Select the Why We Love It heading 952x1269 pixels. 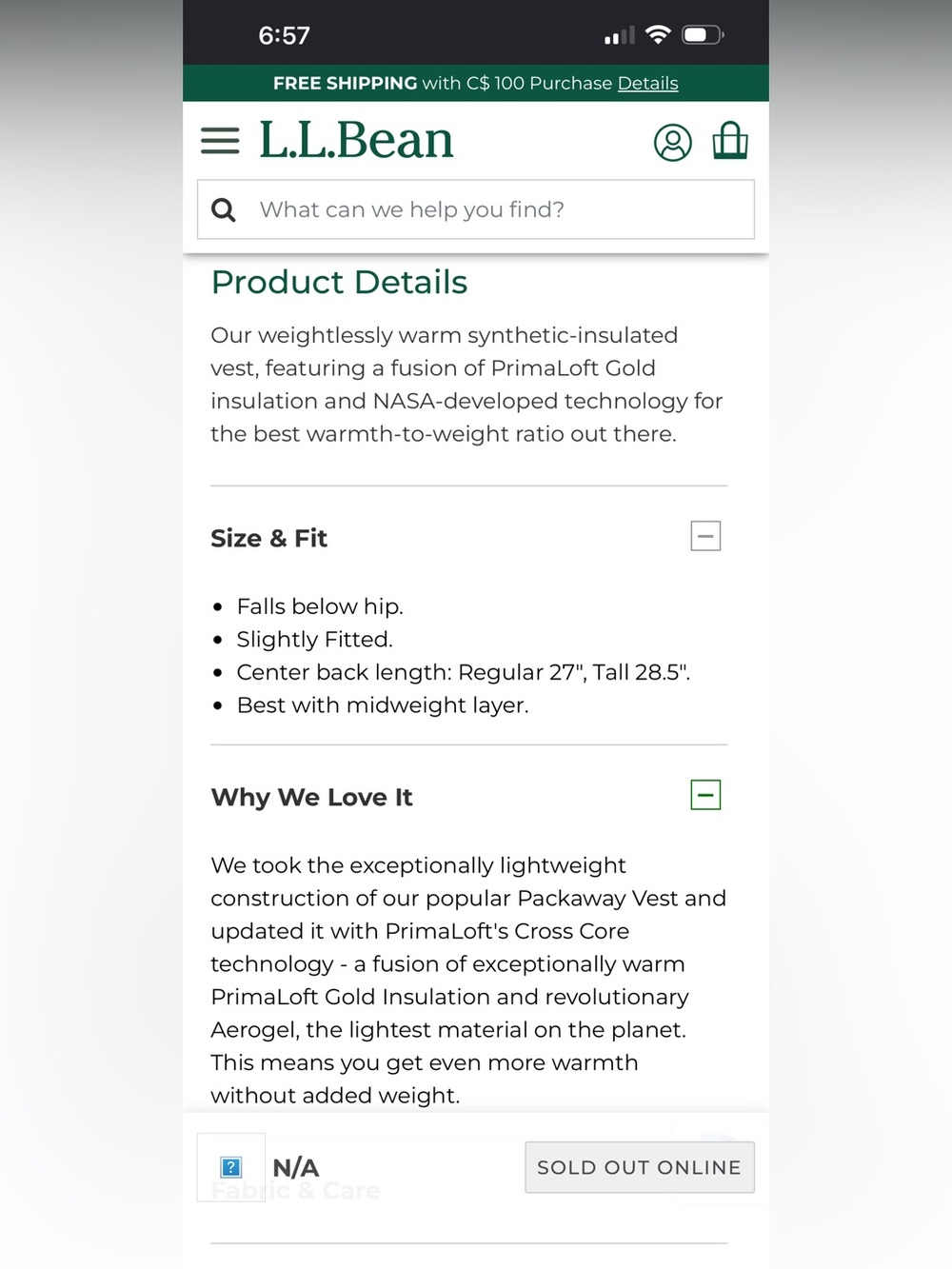click(x=311, y=798)
